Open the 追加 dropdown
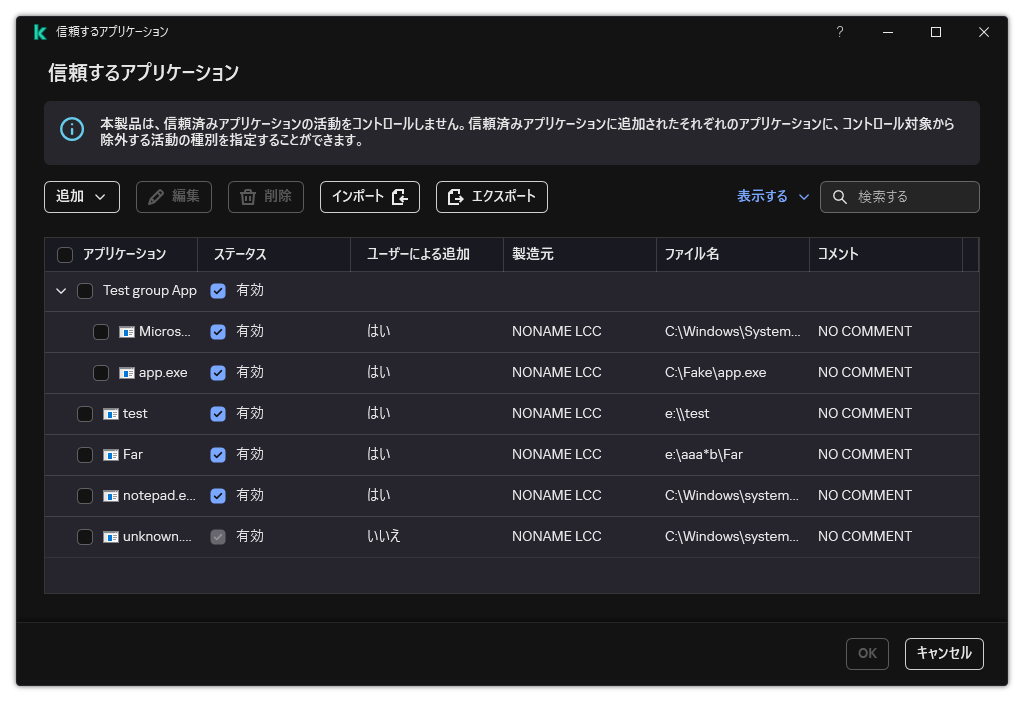 [x=81, y=197]
